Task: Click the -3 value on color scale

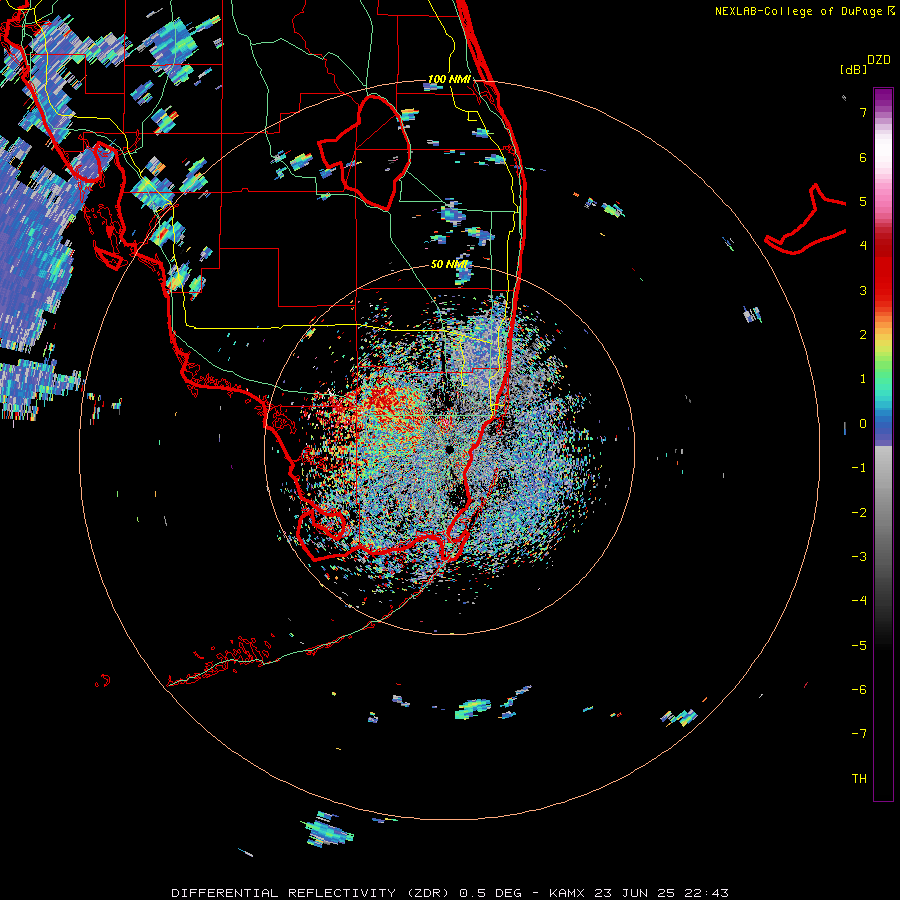Action: [x=859, y=557]
